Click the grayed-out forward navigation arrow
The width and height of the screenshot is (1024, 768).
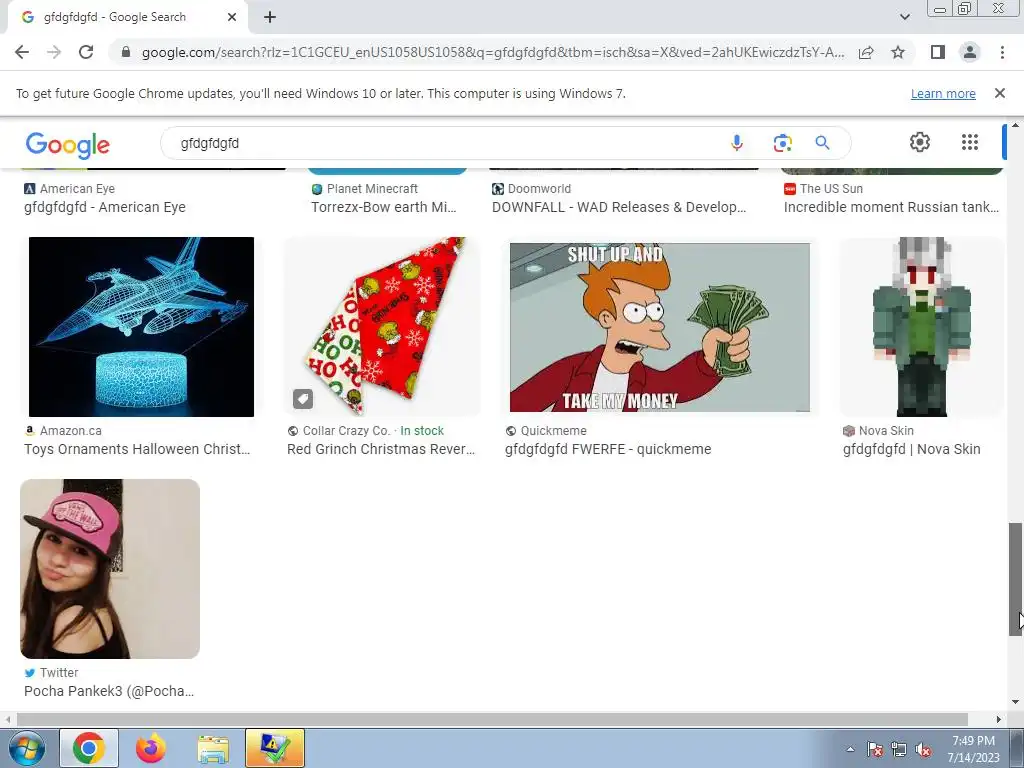54,52
